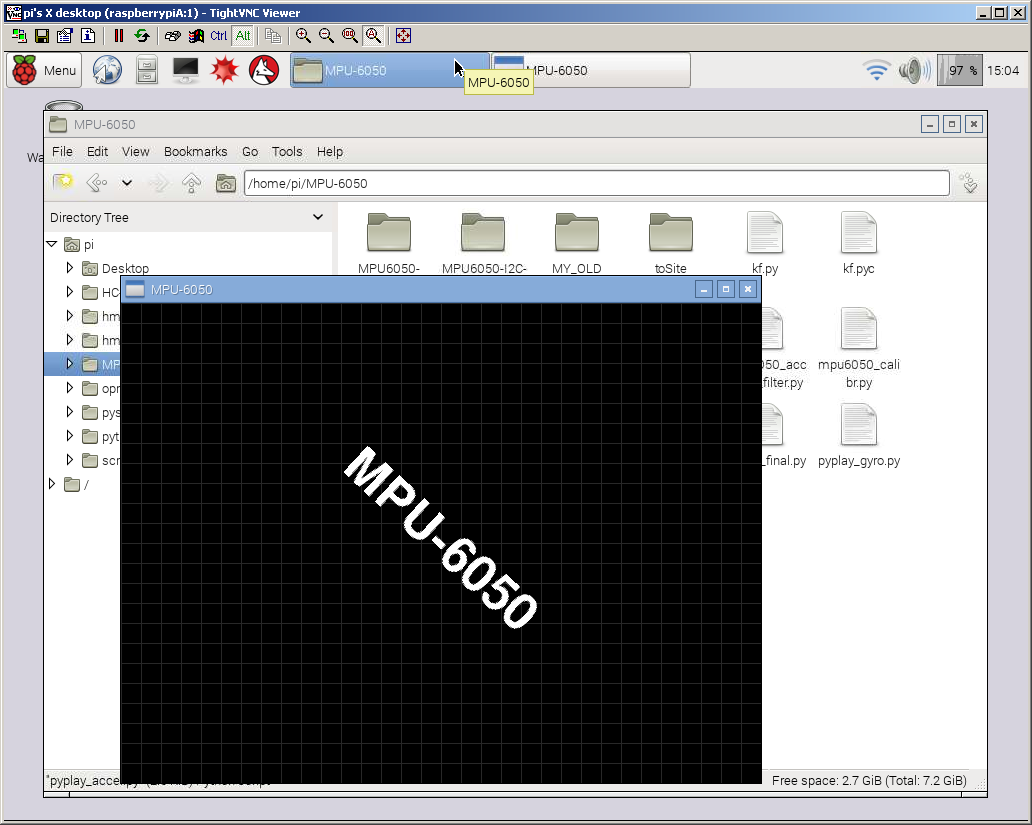
Task: Launch the terminal from the panel
Action: [x=185, y=70]
